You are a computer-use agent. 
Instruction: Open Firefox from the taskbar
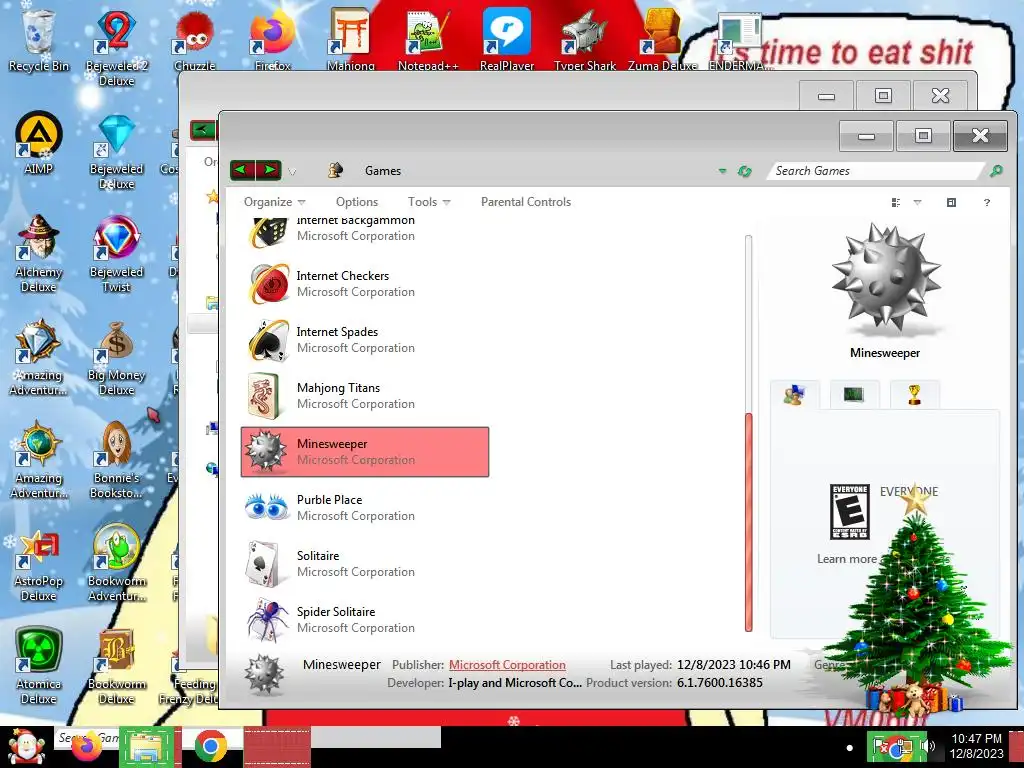coord(88,746)
